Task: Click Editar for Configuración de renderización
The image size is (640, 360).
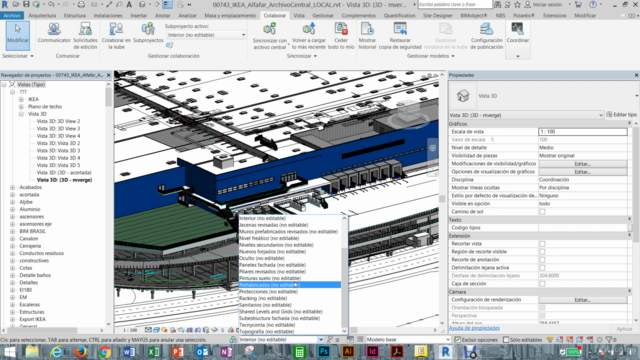Action: click(x=582, y=300)
